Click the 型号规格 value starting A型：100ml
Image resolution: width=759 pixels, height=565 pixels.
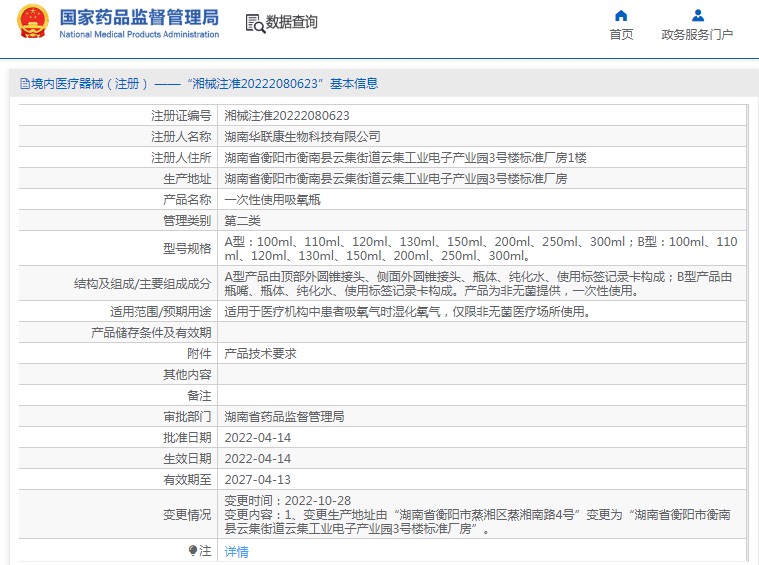coord(481,248)
